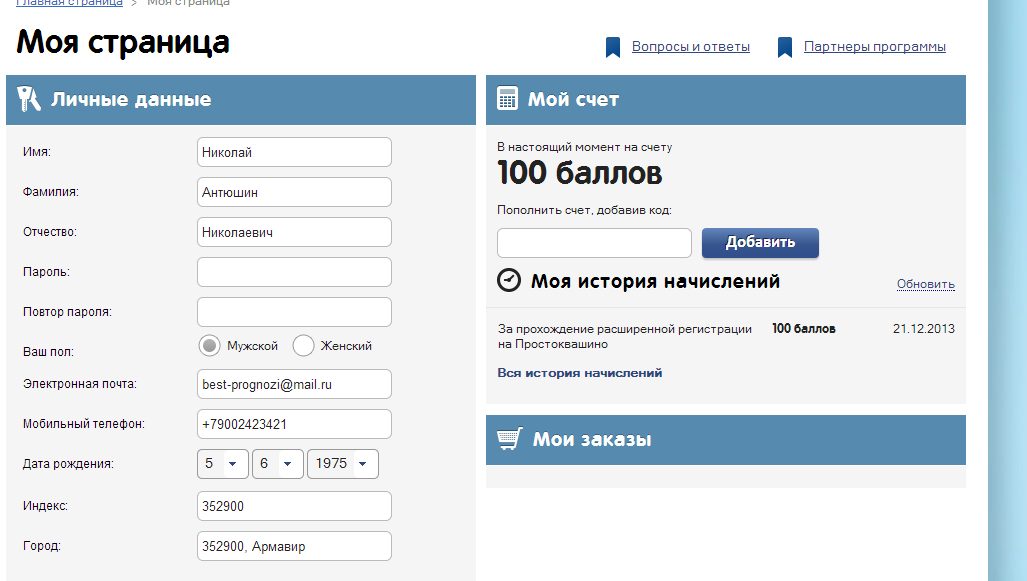1027x581 pixels.
Task: Open the birth day dropdown showing 5
Action: [x=223, y=464]
